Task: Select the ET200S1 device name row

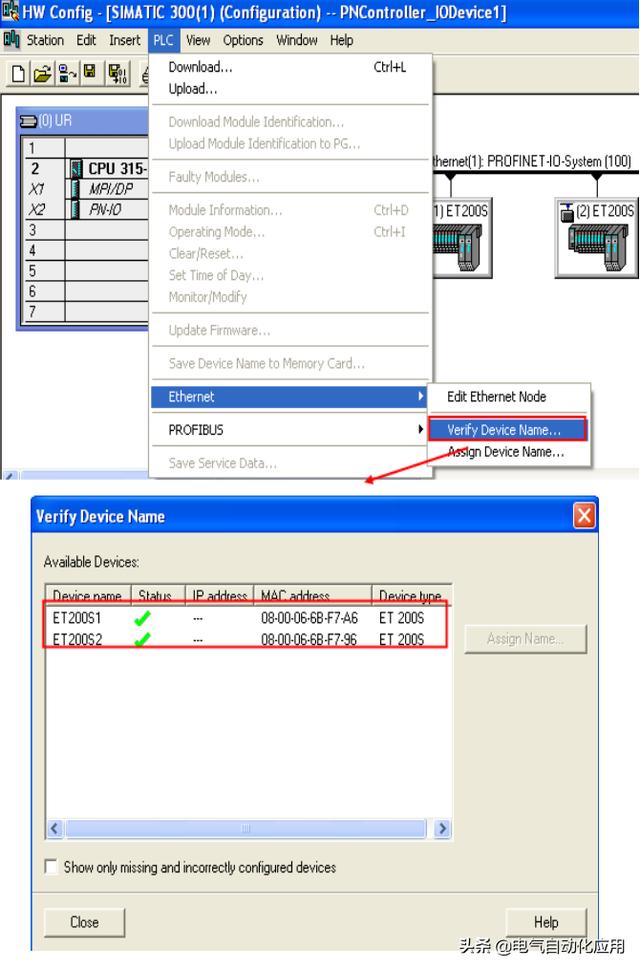Action: coord(77,618)
